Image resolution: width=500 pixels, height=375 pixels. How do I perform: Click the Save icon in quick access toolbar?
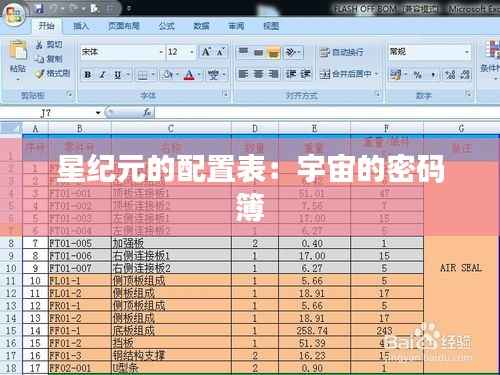tap(40, 9)
